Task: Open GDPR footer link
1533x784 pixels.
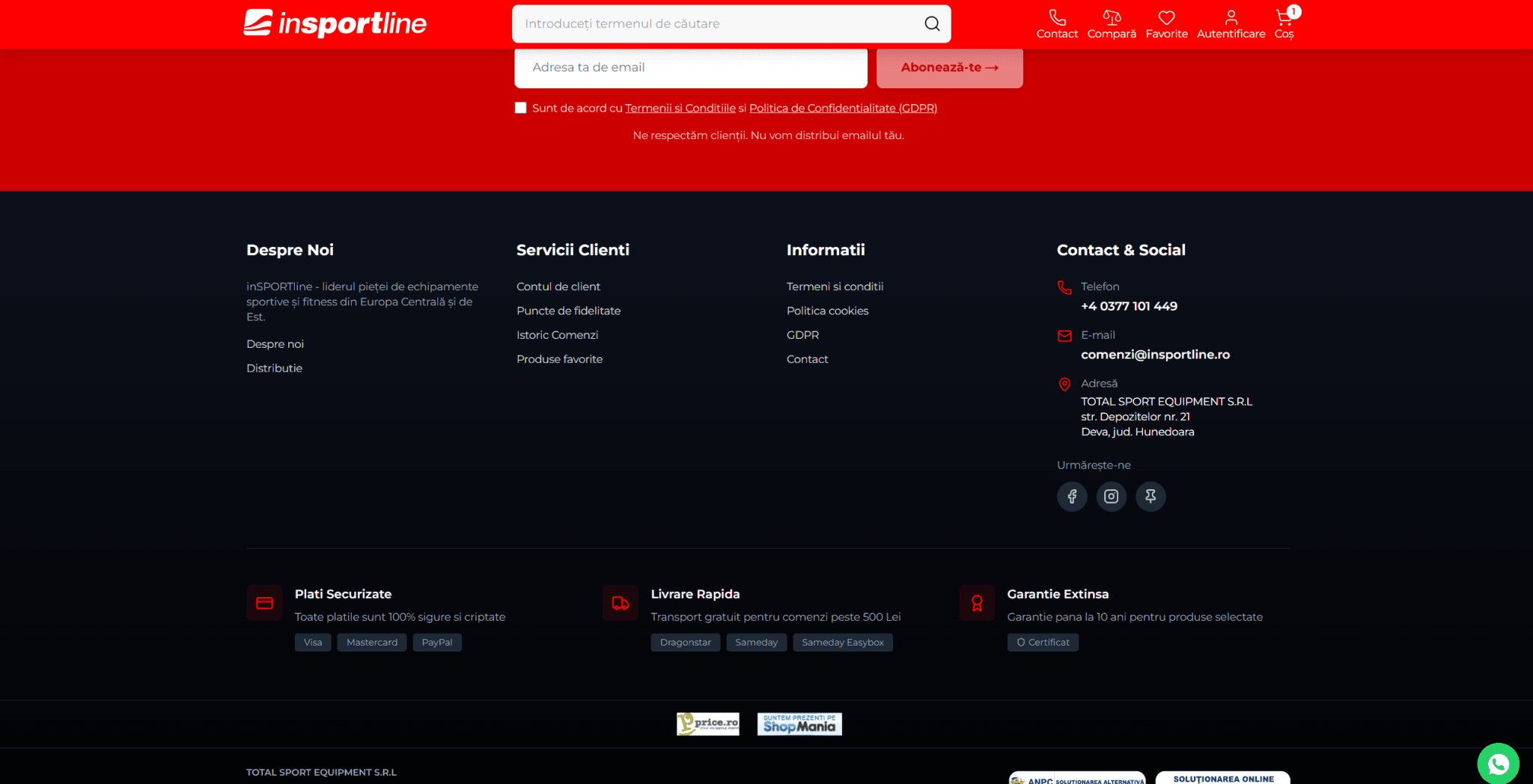Action: [x=802, y=335]
